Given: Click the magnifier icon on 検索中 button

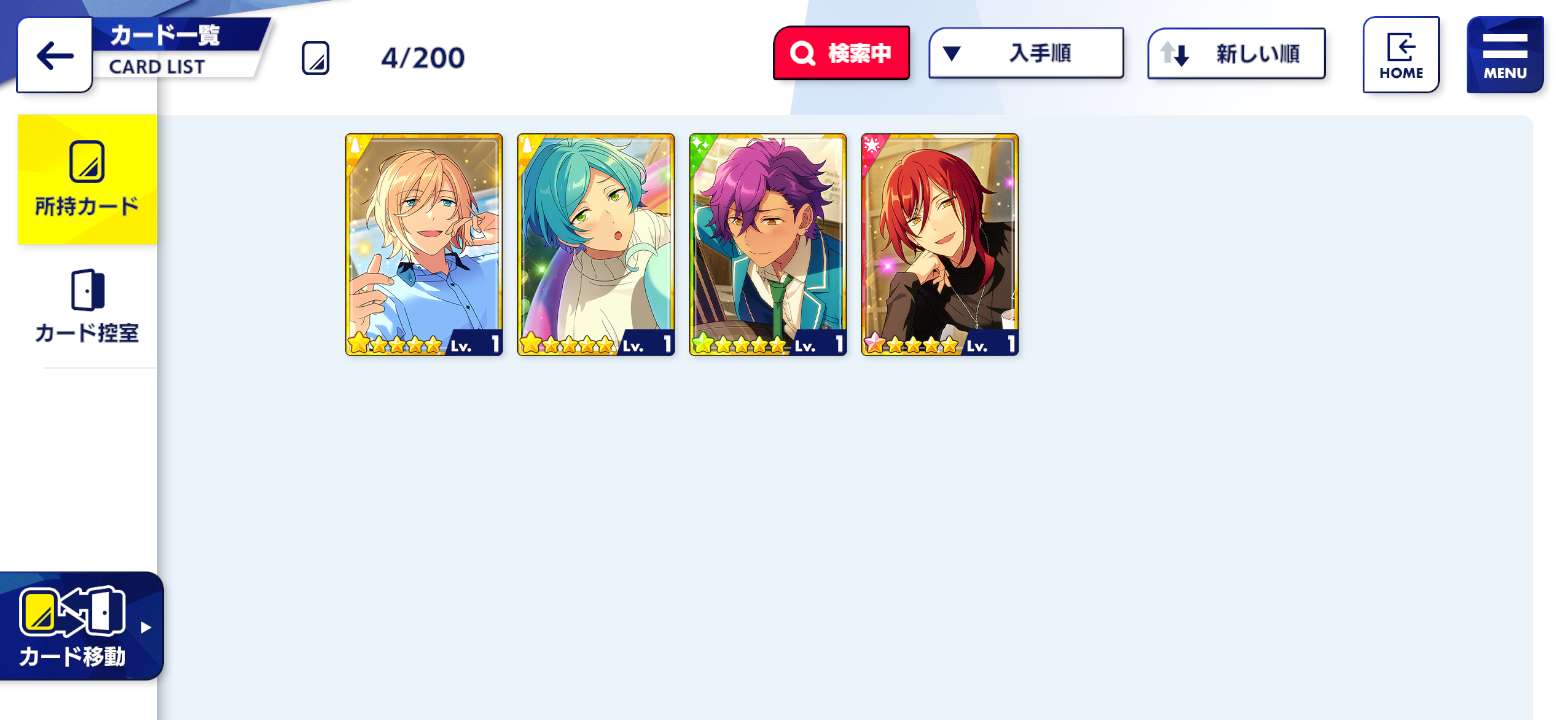Looking at the screenshot, I should [x=803, y=54].
